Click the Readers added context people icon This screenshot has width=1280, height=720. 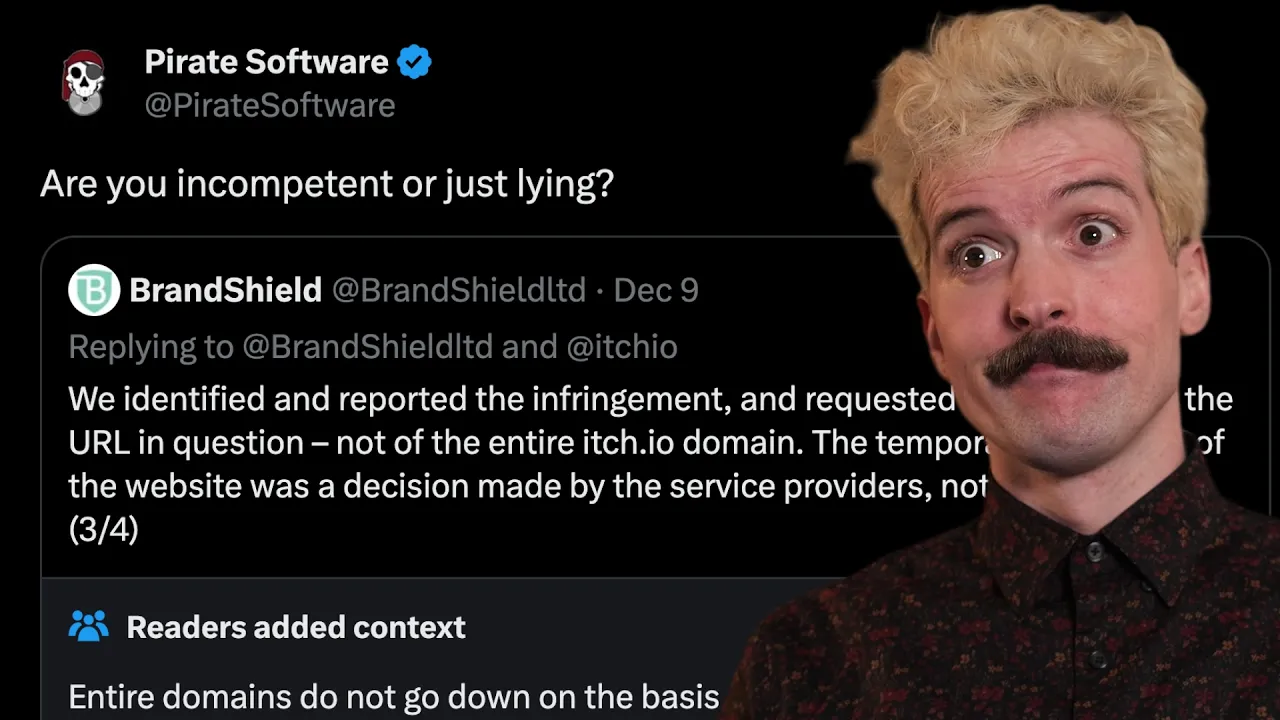(88, 627)
